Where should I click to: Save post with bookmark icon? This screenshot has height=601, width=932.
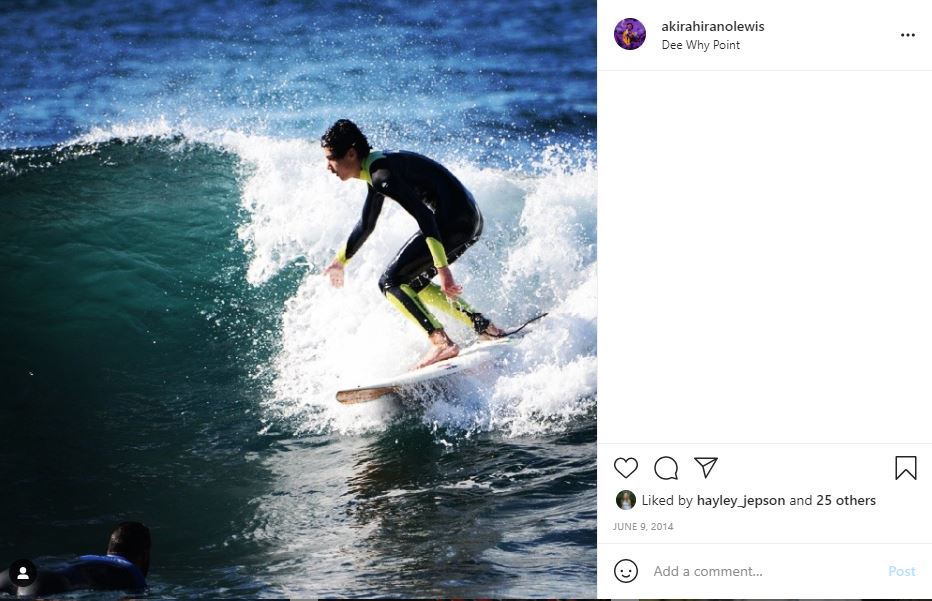905,468
